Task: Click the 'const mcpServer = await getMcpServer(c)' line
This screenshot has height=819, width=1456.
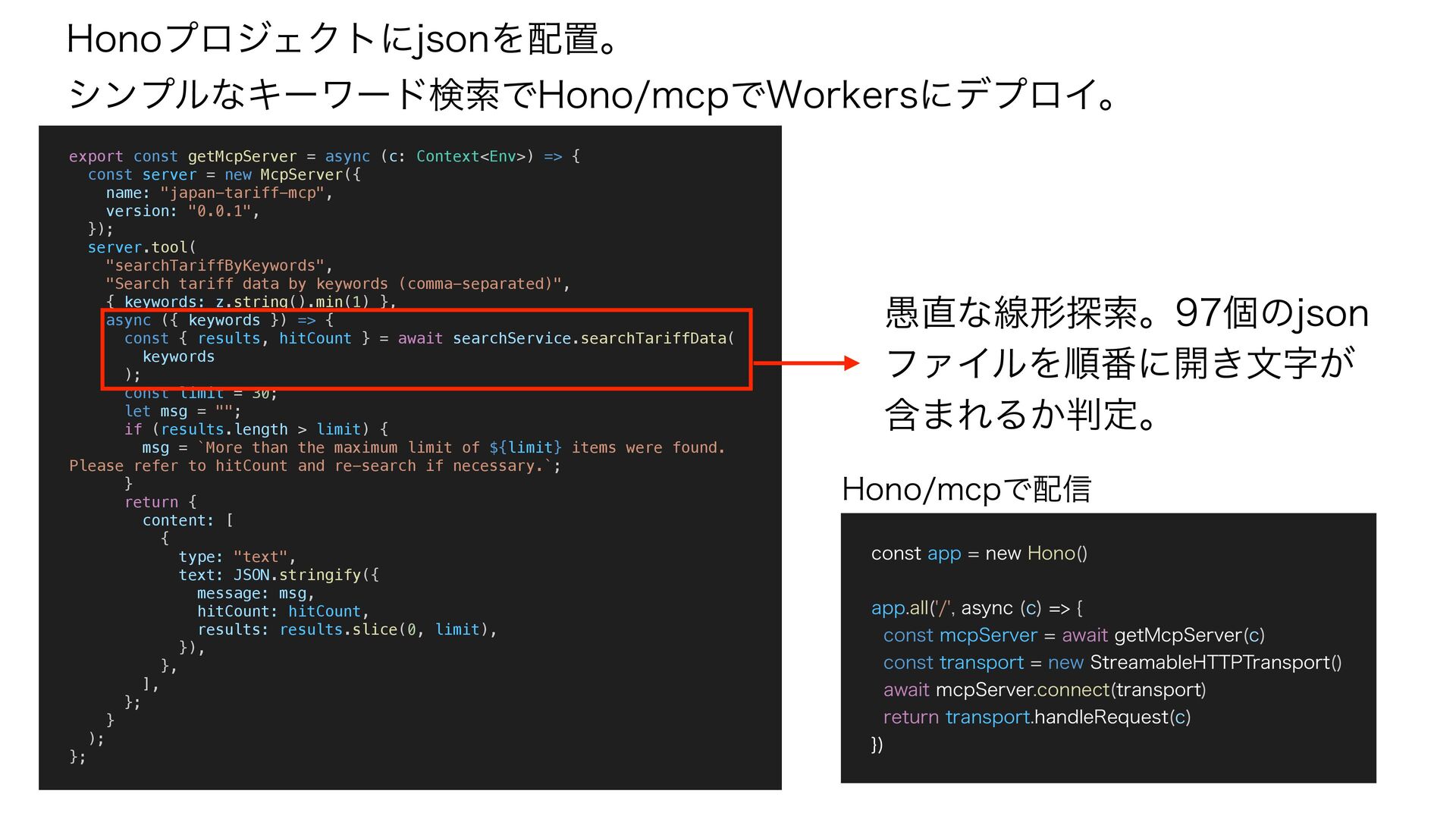Action: (x=1074, y=635)
